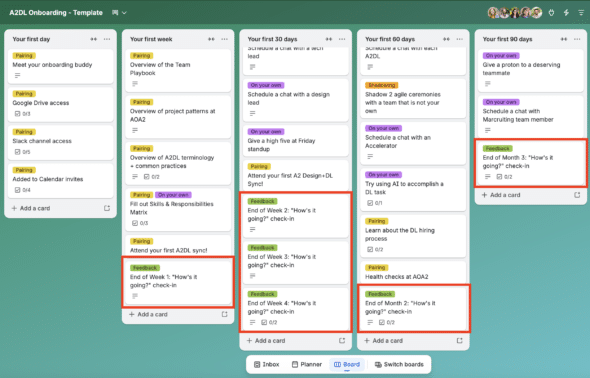The height and width of the screenshot is (378, 590).
Task: Click description icon on Give a proton card
Action: point(488,84)
